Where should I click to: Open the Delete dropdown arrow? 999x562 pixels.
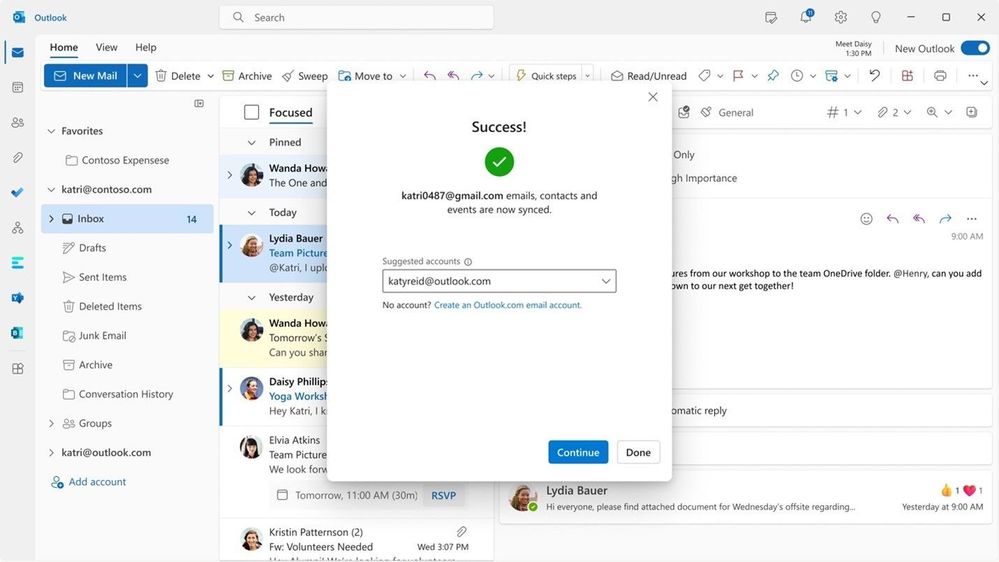[210, 76]
